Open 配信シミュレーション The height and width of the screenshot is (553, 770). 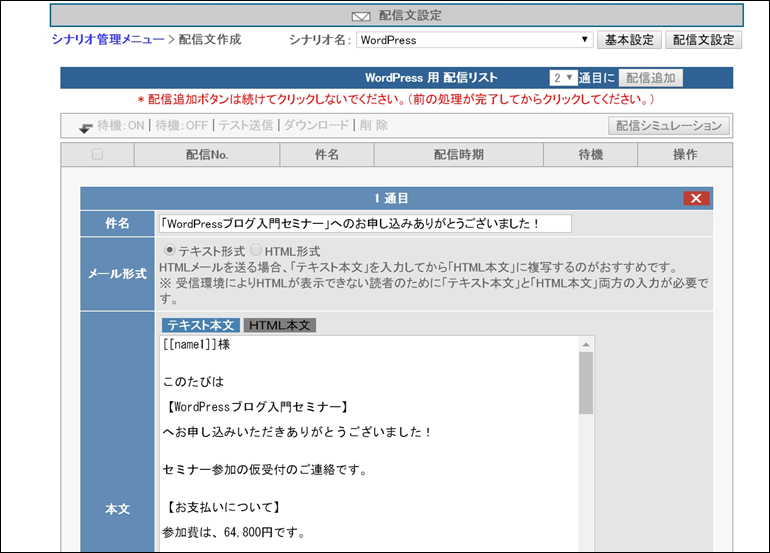click(669, 126)
